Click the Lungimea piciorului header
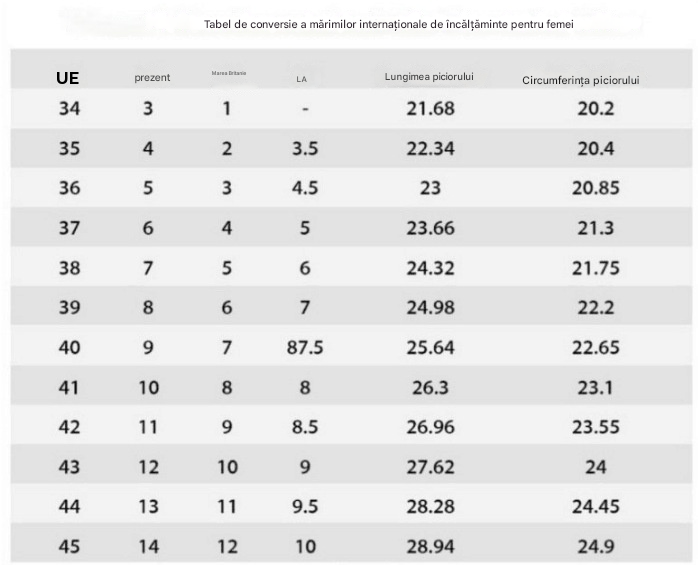 (429, 77)
